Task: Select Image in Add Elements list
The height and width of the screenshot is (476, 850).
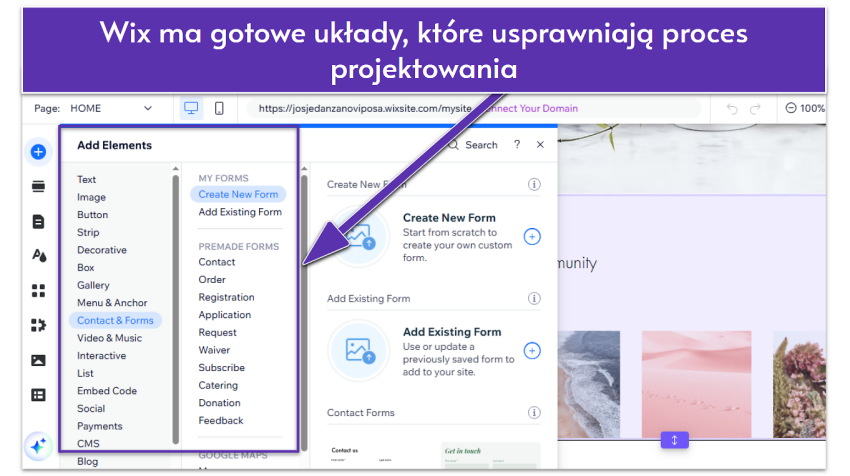Action: point(91,197)
